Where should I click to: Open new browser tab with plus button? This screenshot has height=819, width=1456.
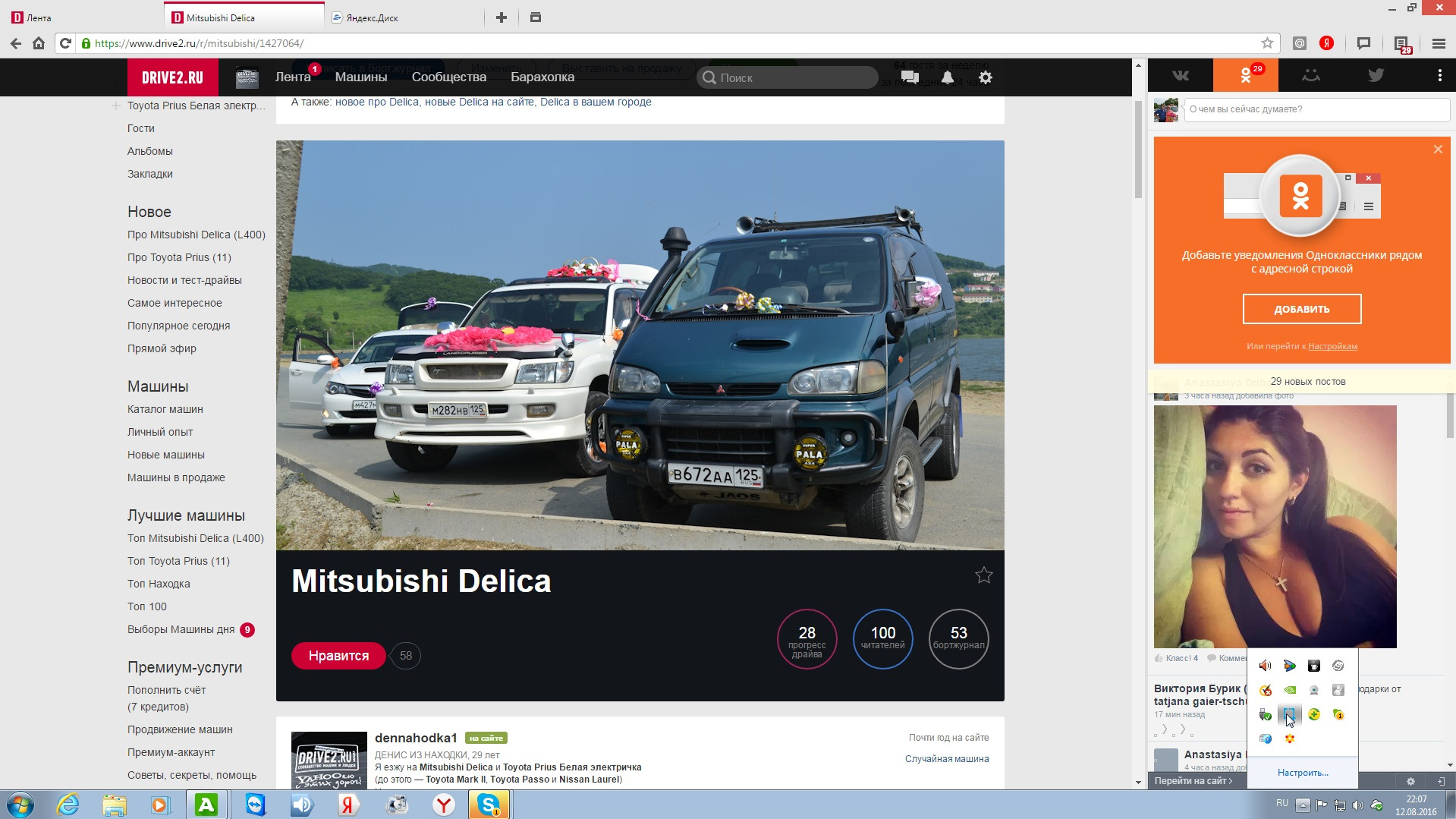pyautogui.click(x=502, y=17)
